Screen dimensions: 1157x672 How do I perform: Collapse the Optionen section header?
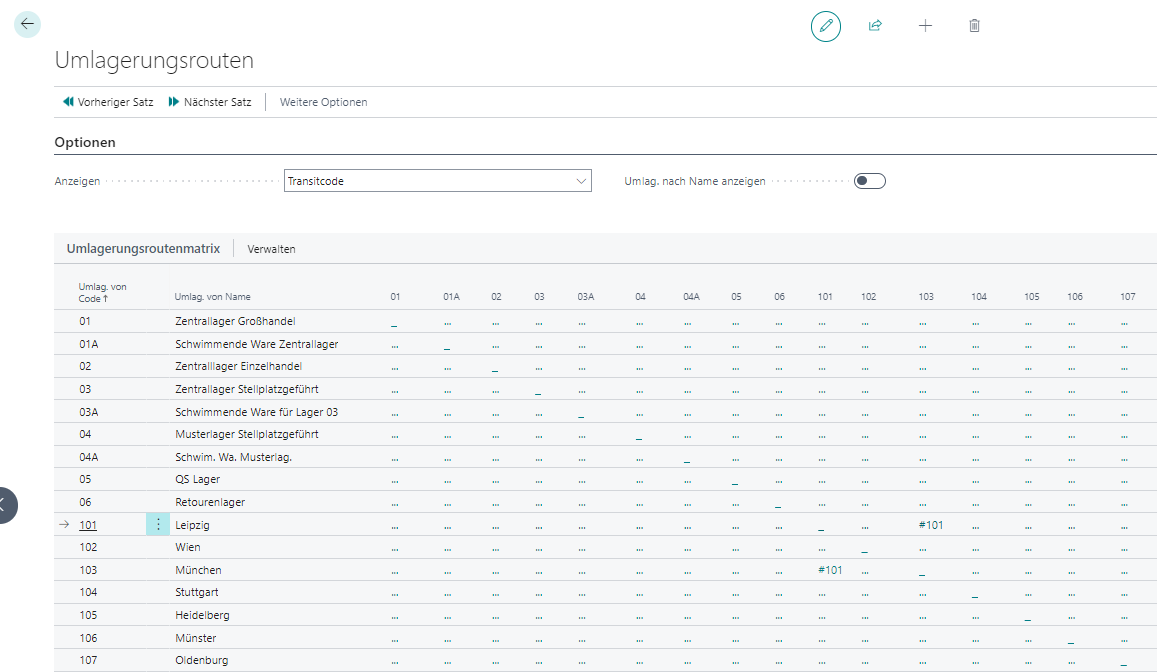coord(85,143)
